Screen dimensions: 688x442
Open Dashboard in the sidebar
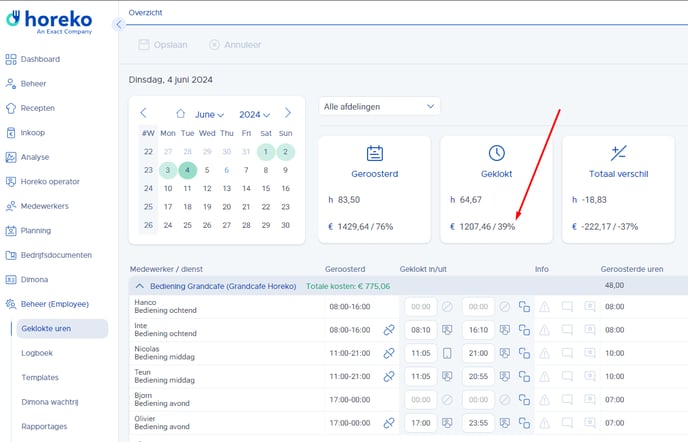coord(33,59)
